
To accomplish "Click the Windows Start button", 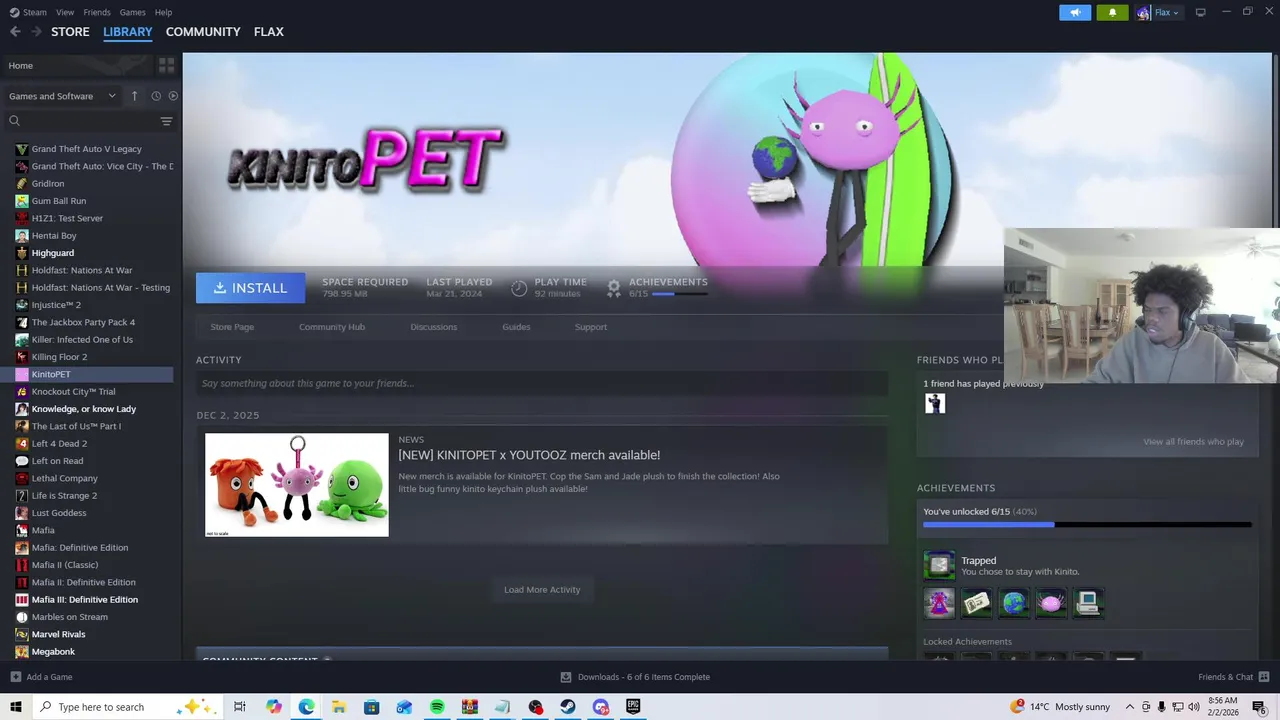I will click(x=16, y=707).
